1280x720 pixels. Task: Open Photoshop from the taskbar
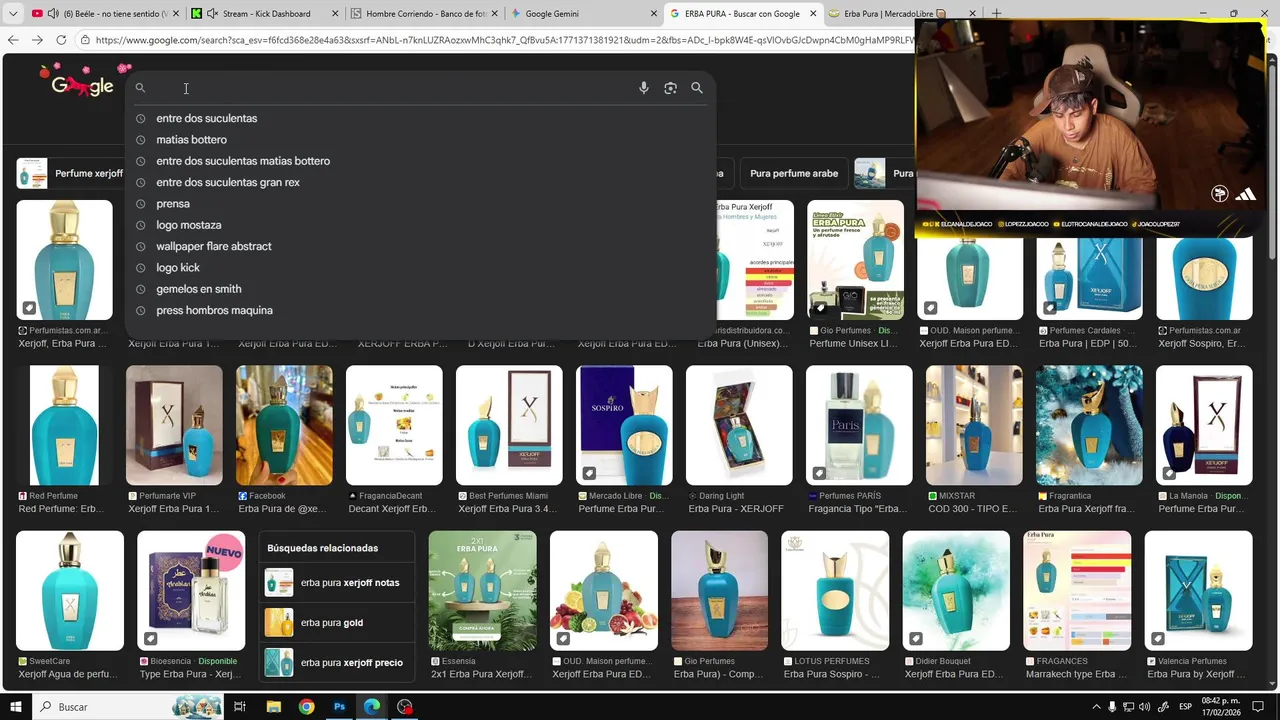click(x=339, y=706)
